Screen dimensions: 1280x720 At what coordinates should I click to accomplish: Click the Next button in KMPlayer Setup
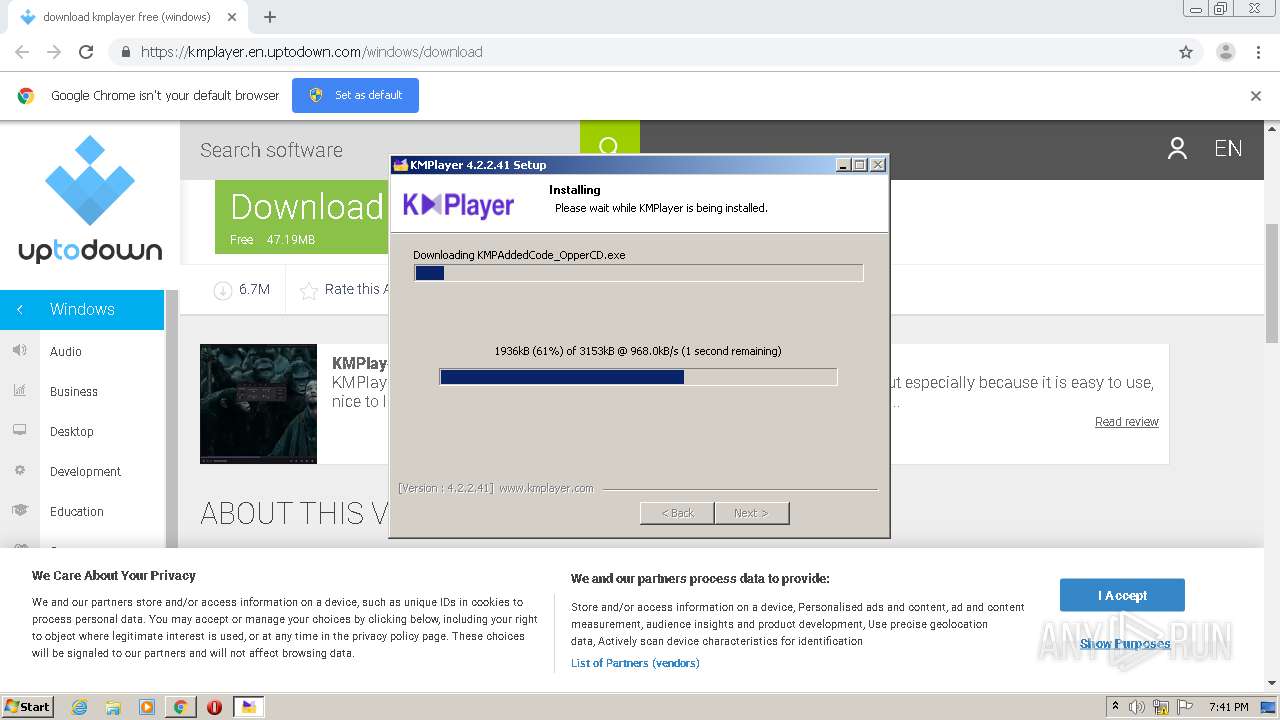tap(751, 513)
